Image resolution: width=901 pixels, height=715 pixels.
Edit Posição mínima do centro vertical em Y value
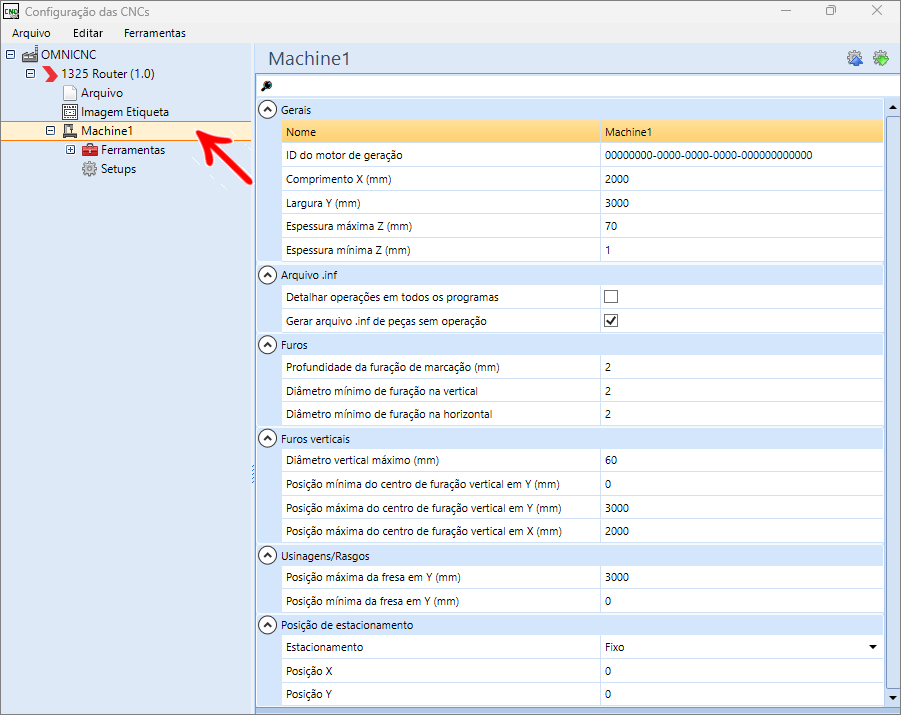(741, 484)
